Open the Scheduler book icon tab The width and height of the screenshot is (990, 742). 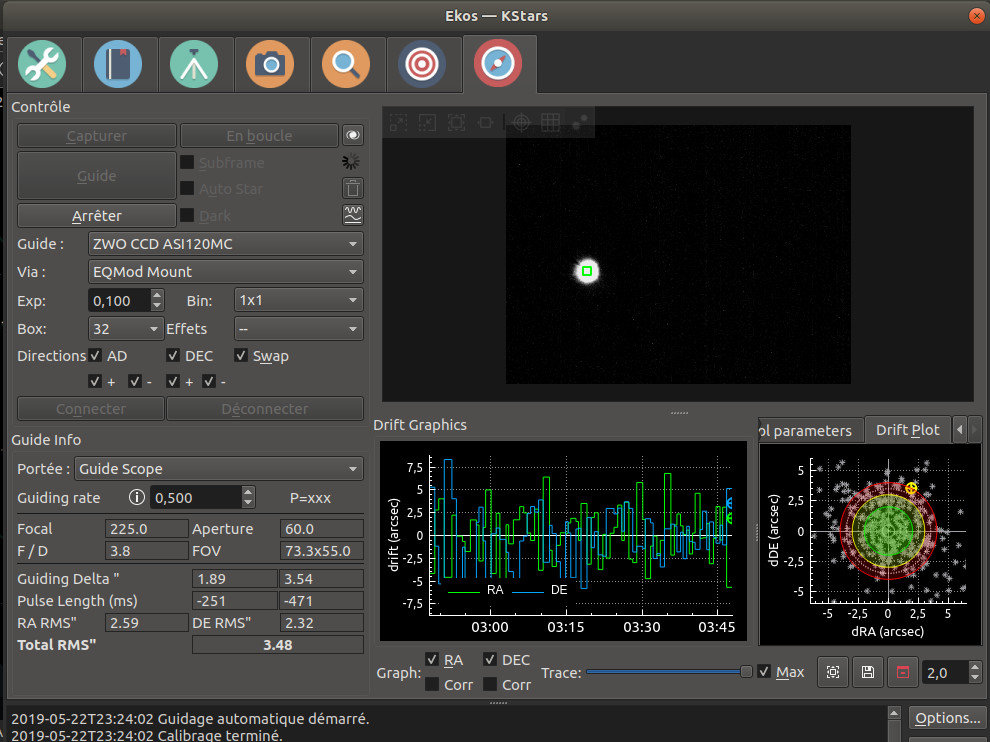[x=118, y=65]
